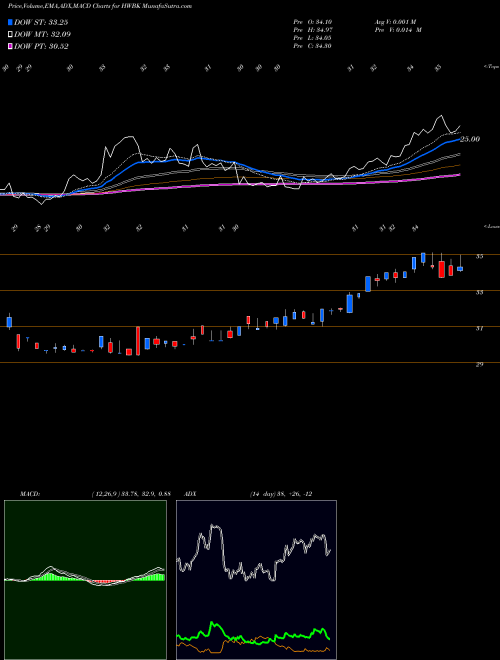
Task: Select the 'DOW ST: 33.23' legend label
Action: click(41, 22)
